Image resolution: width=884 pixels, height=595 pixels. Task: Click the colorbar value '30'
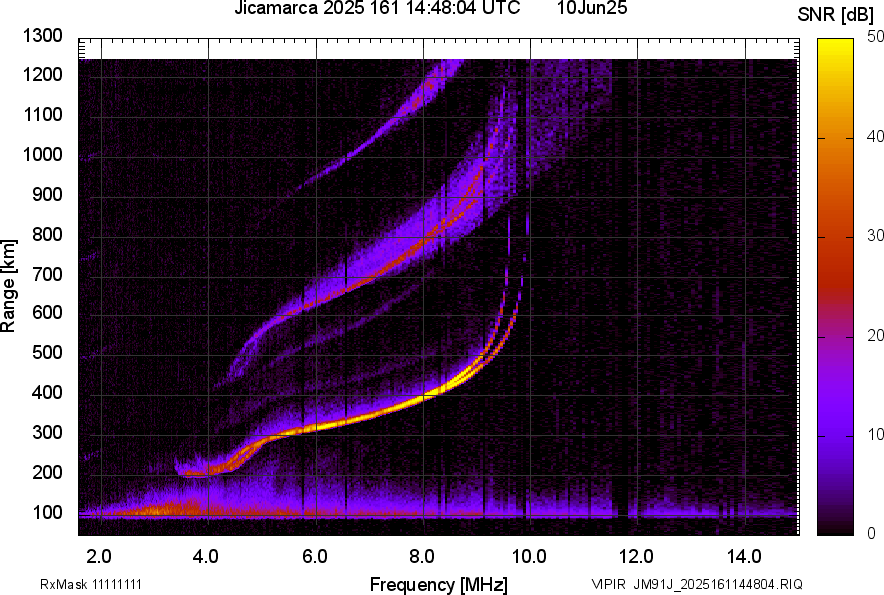[x=876, y=235]
